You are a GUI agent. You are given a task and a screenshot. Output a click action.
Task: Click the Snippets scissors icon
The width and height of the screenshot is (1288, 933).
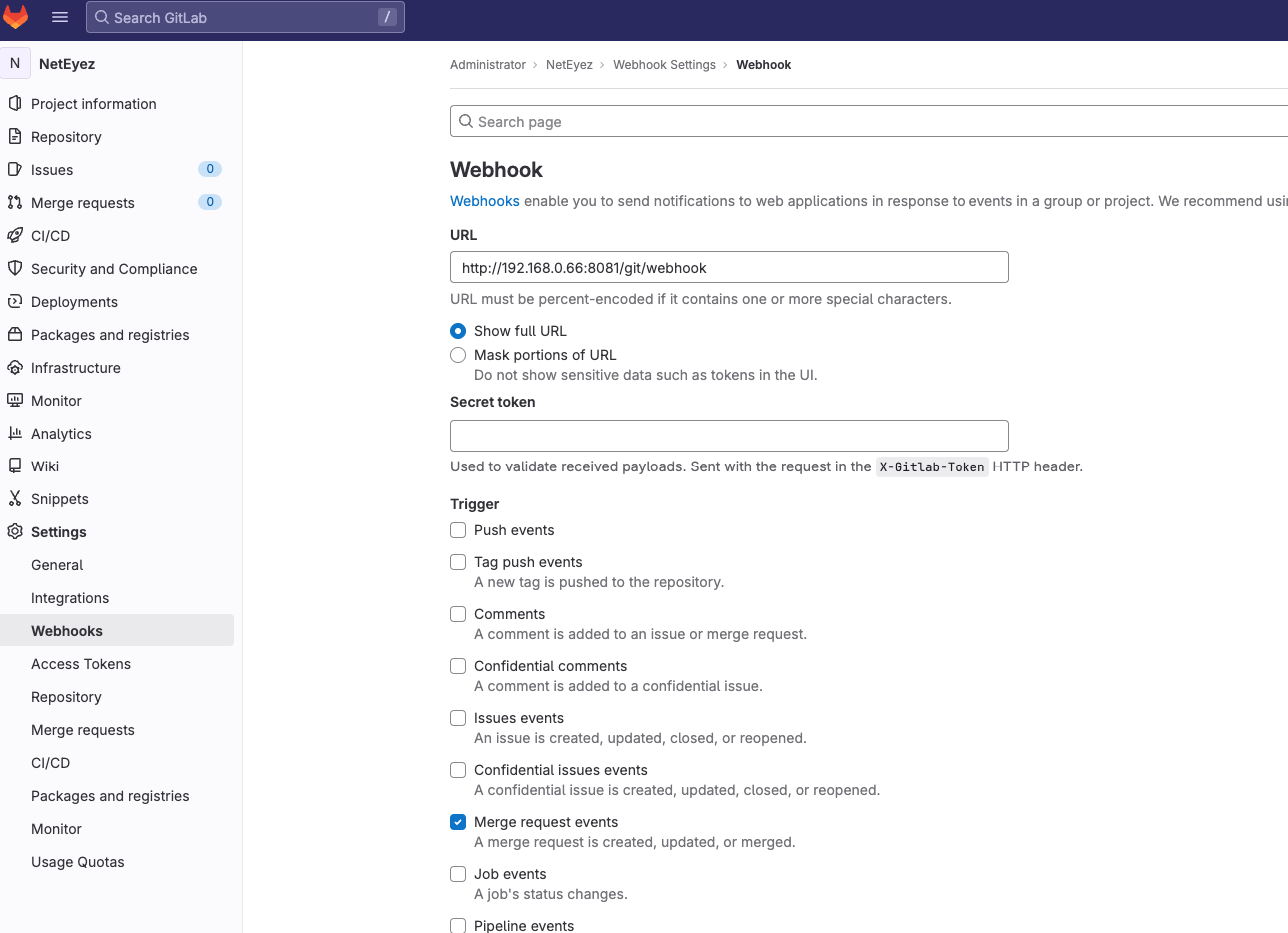(x=15, y=498)
